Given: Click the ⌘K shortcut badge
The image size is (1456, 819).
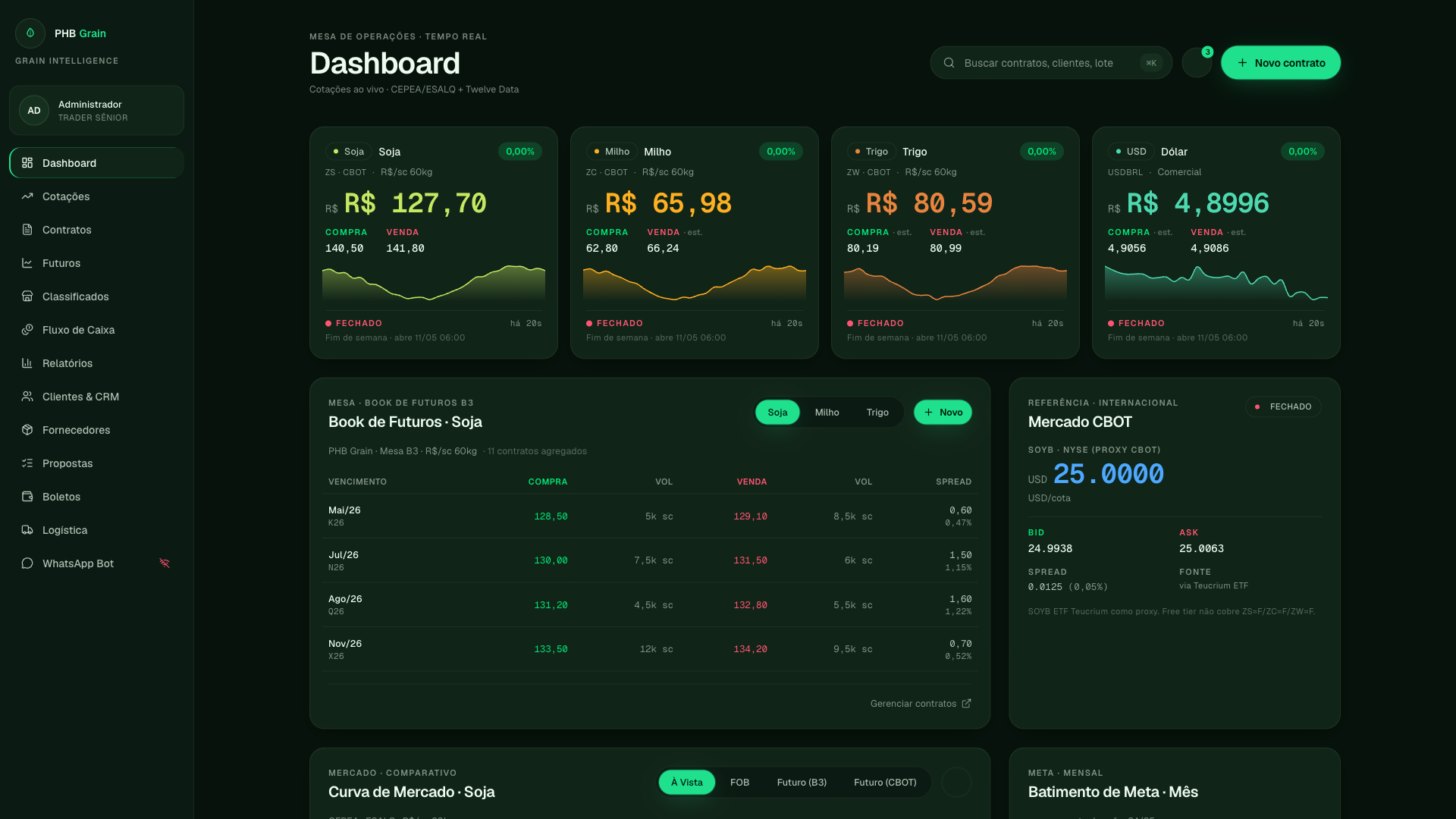Looking at the screenshot, I should click(1151, 63).
